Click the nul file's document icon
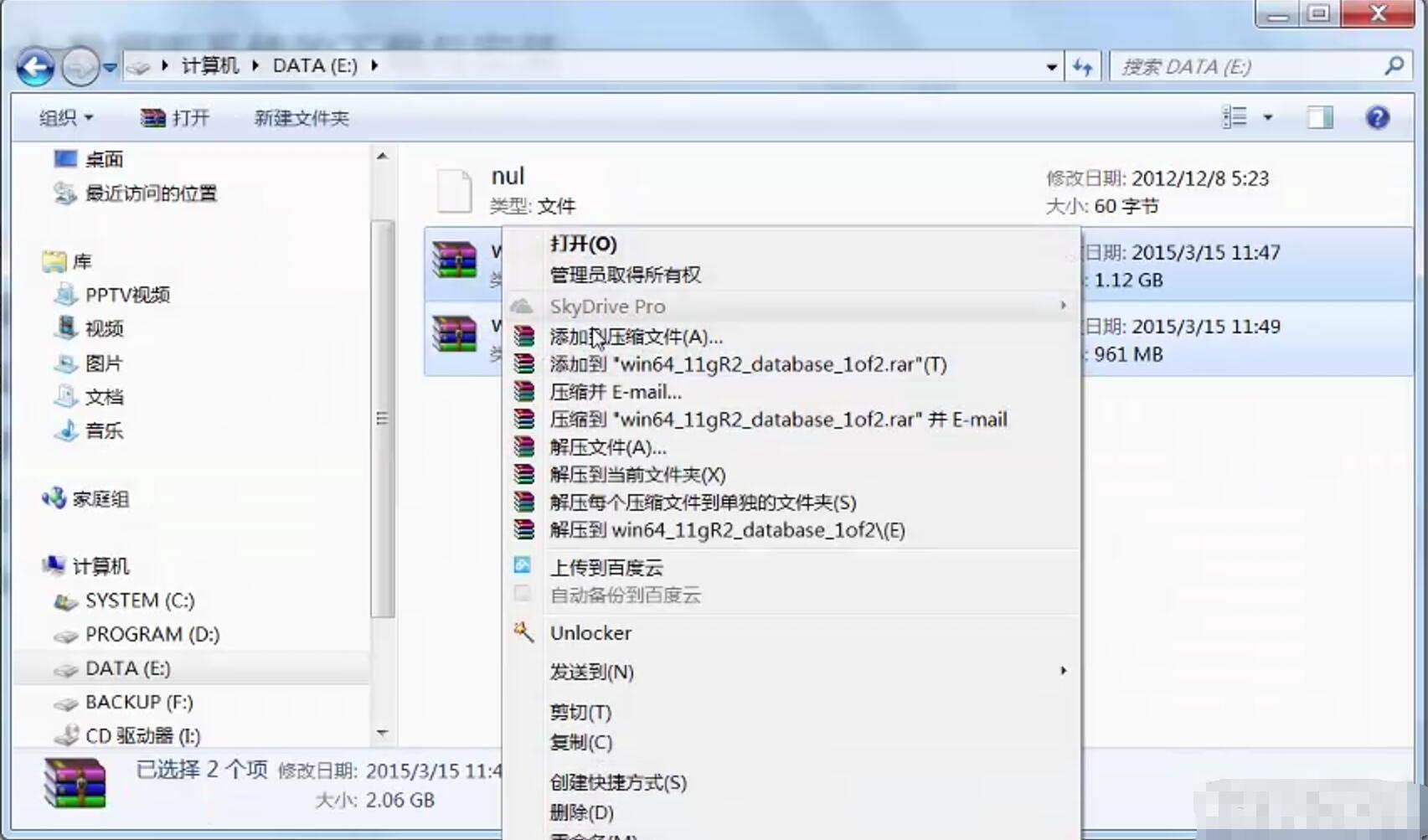1428x840 pixels. click(452, 189)
